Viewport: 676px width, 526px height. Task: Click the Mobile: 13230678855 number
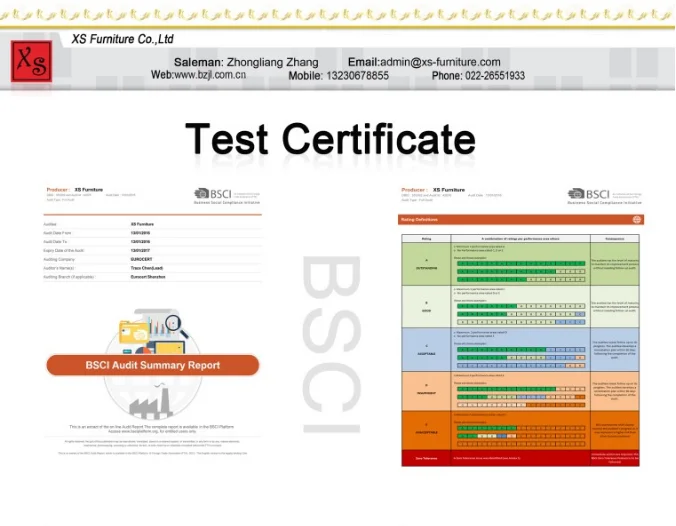338,75
